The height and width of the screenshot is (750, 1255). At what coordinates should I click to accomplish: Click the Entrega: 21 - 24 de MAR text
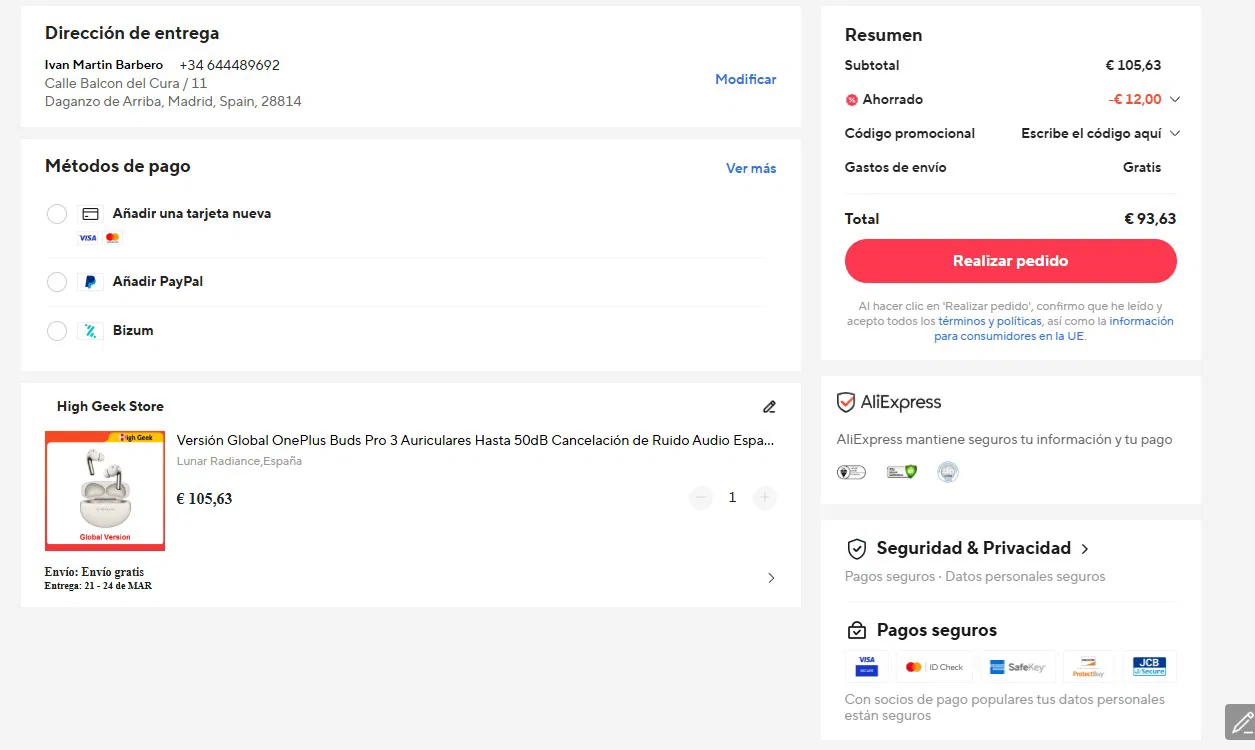[x=98, y=586]
